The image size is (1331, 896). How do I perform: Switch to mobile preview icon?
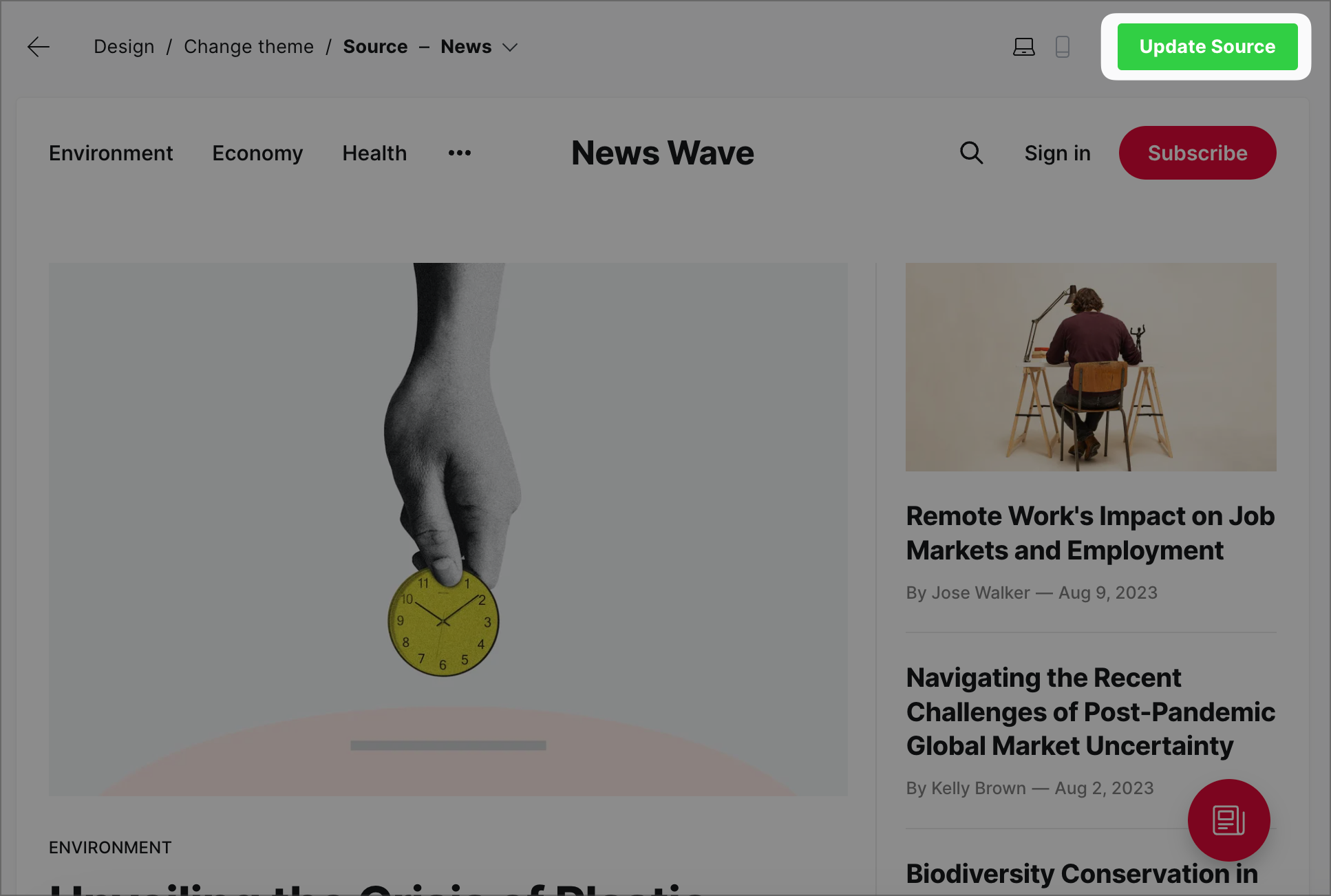click(x=1063, y=47)
